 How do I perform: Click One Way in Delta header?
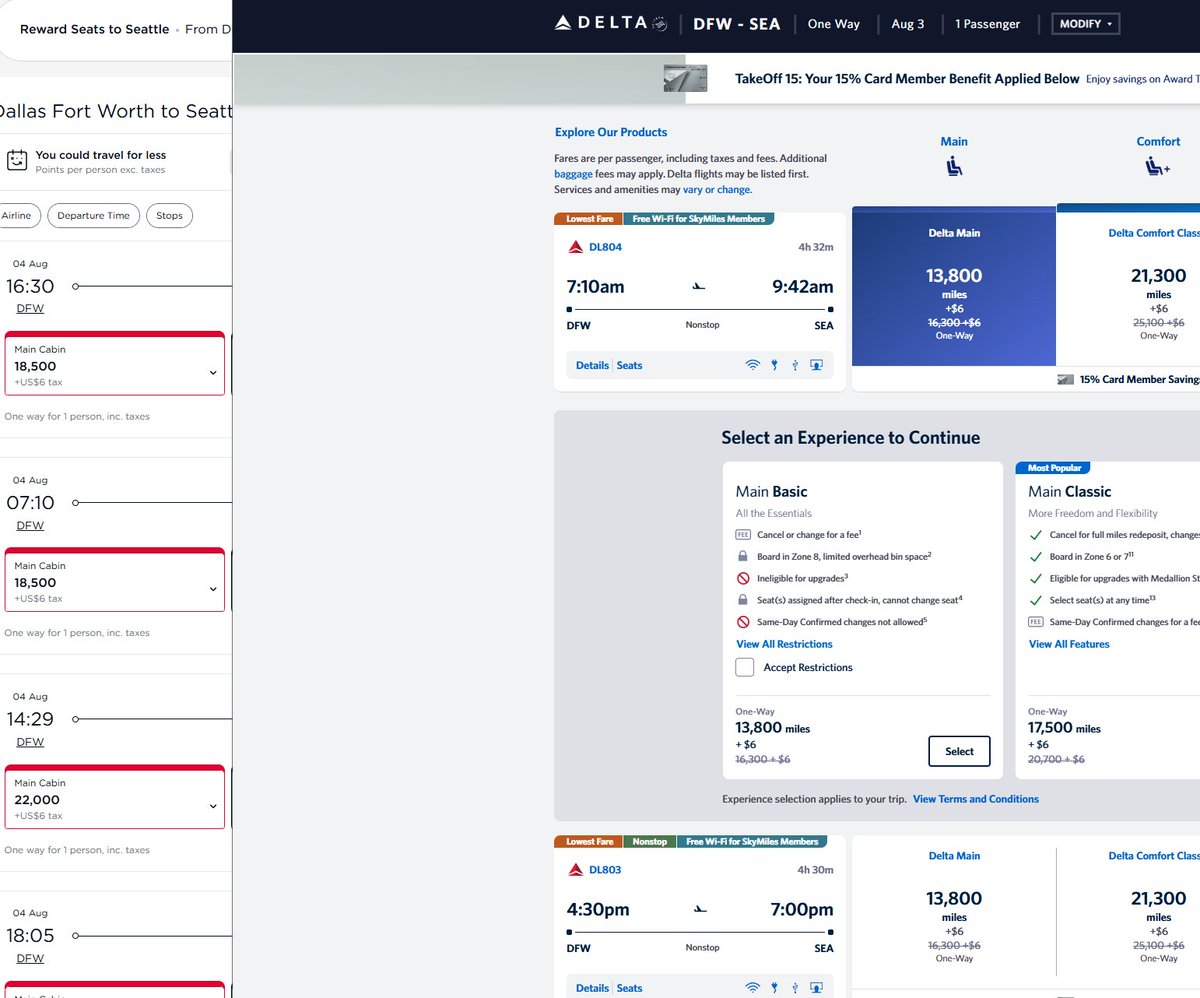(x=834, y=24)
